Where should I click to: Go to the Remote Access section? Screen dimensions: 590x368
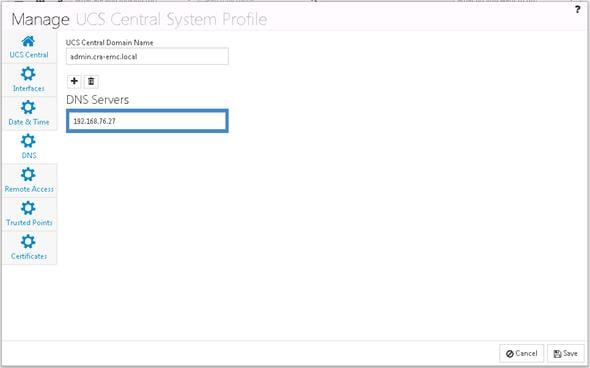[29, 180]
